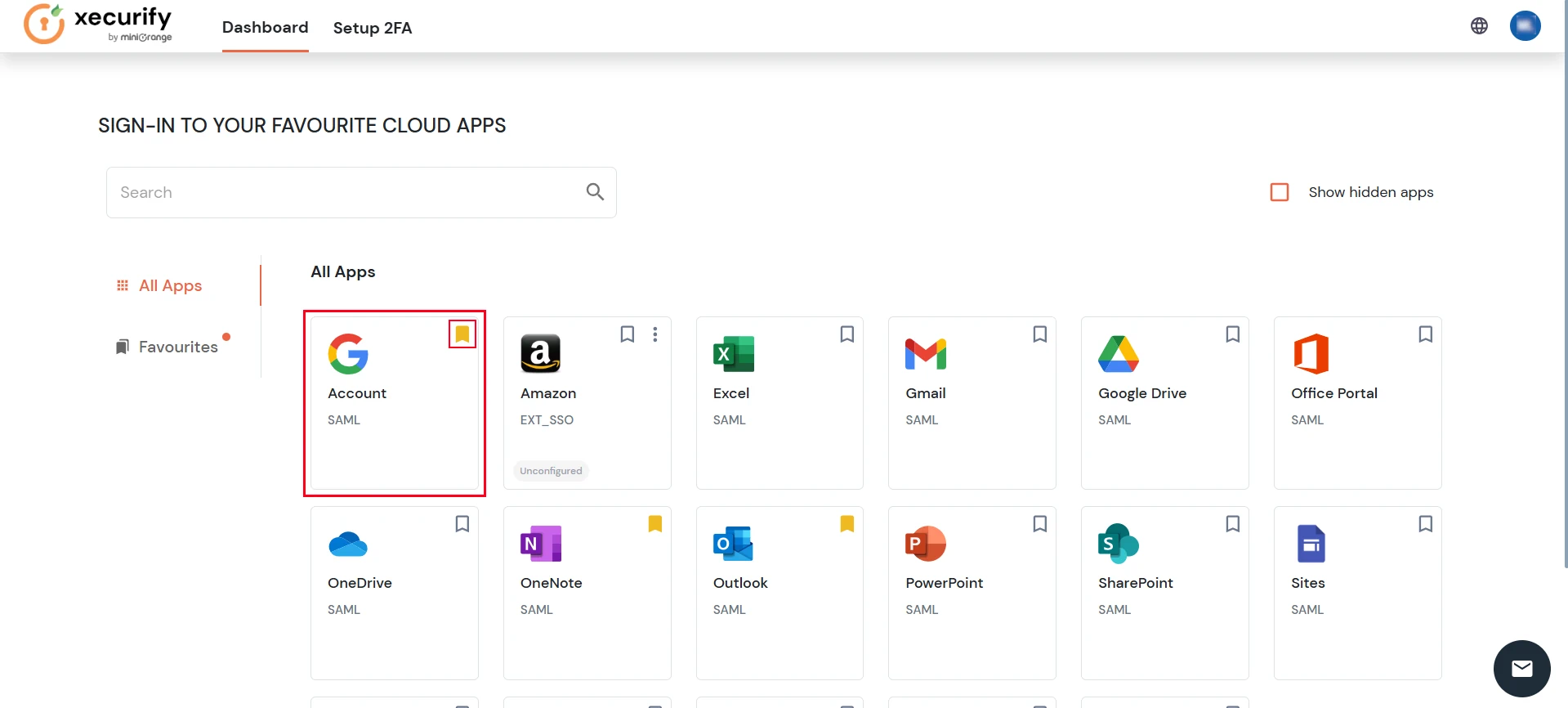Image resolution: width=1568 pixels, height=708 pixels.
Task: Bookmark the OneDrive app
Action: (x=462, y=524)
